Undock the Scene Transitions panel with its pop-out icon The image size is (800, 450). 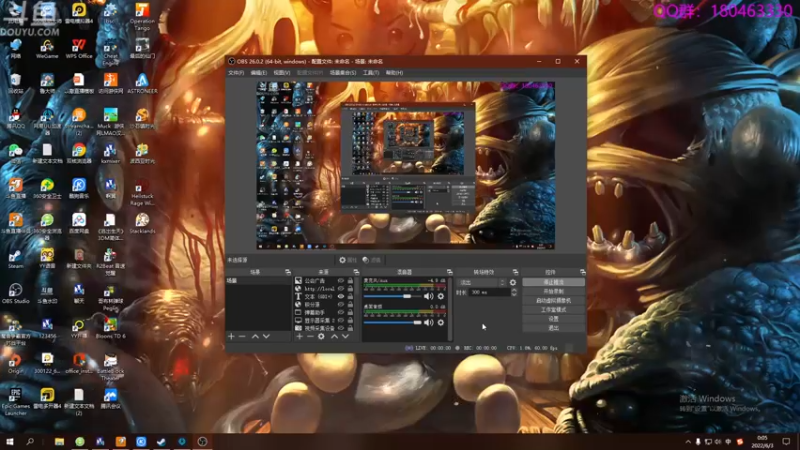[x=515, y=272]
